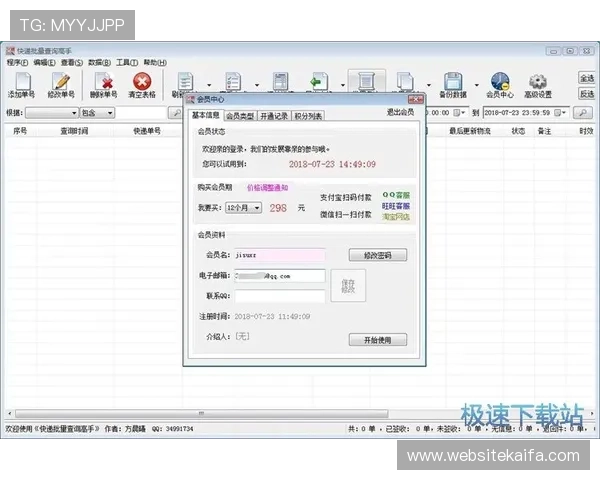Viewport: 600px width, 480px height.
Task: Click the trial expiry 2018-07-23 14:49:09 text
Action: tap(332, 164)
